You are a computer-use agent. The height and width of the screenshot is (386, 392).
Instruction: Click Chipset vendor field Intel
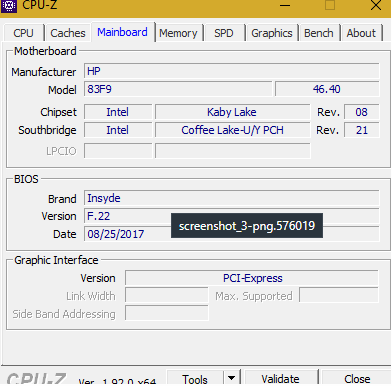(x=118, y=112)
